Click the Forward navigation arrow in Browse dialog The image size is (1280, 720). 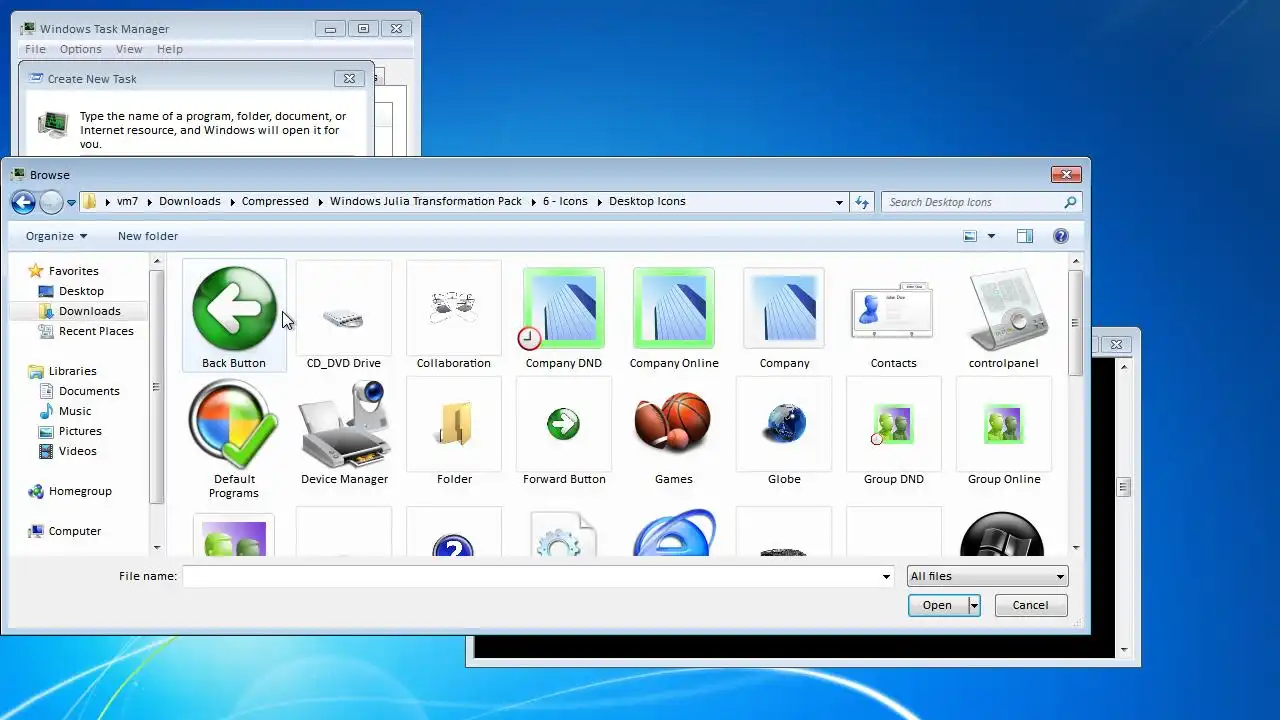point(51,202)
